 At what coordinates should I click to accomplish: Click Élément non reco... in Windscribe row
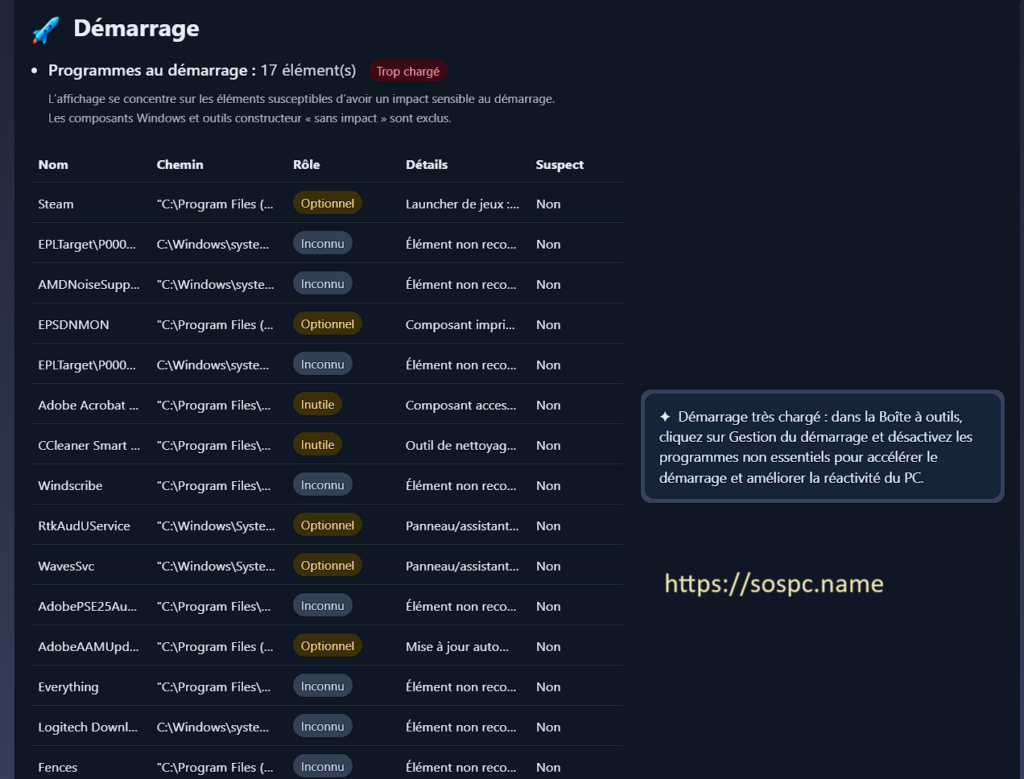tap(460, 486)
